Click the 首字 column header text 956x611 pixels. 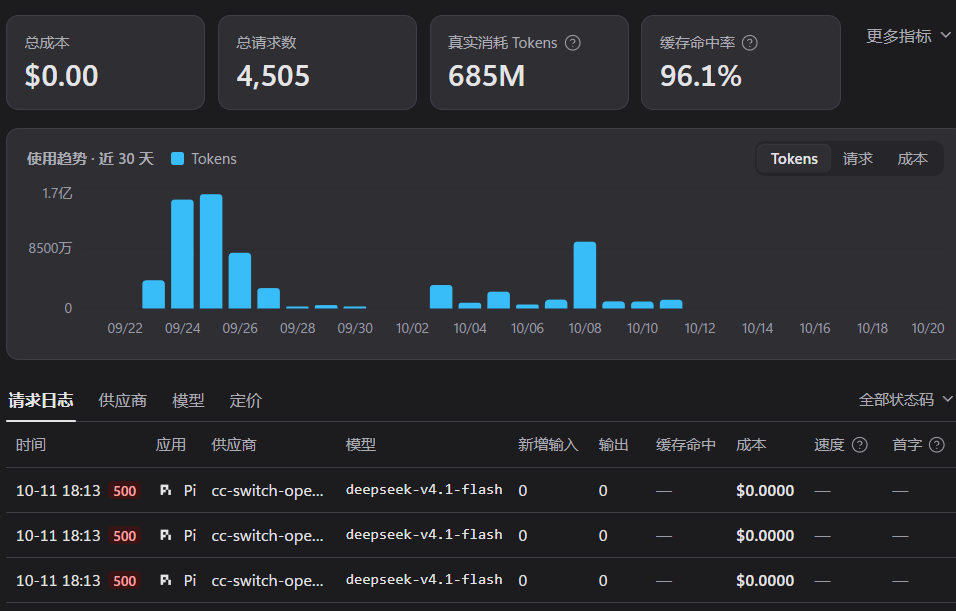pos(907,445)
